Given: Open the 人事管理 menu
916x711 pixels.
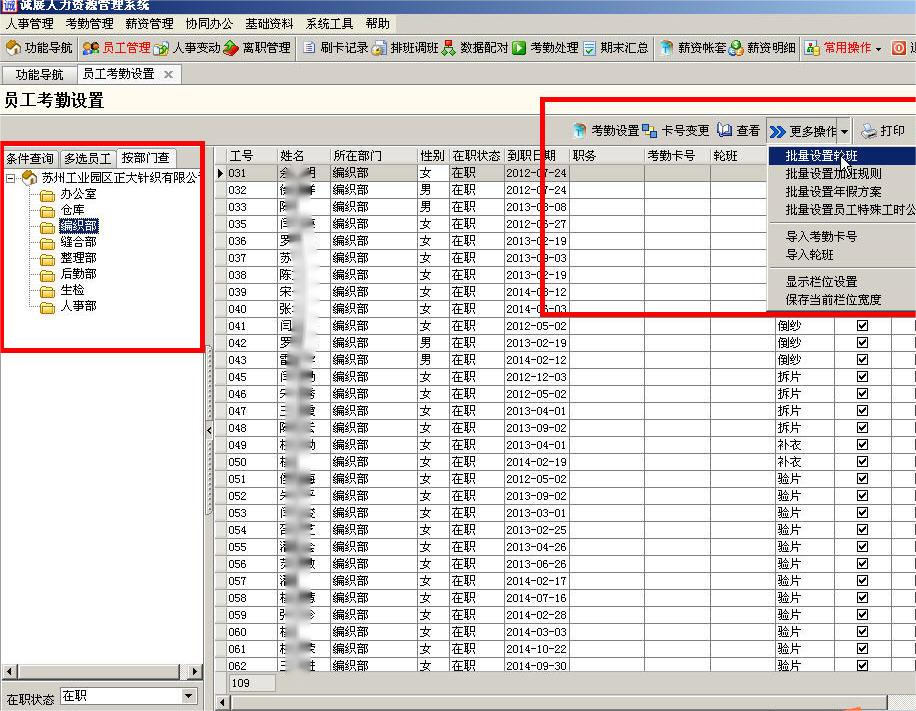Looking at the screenshot, I should click(30, 23).
